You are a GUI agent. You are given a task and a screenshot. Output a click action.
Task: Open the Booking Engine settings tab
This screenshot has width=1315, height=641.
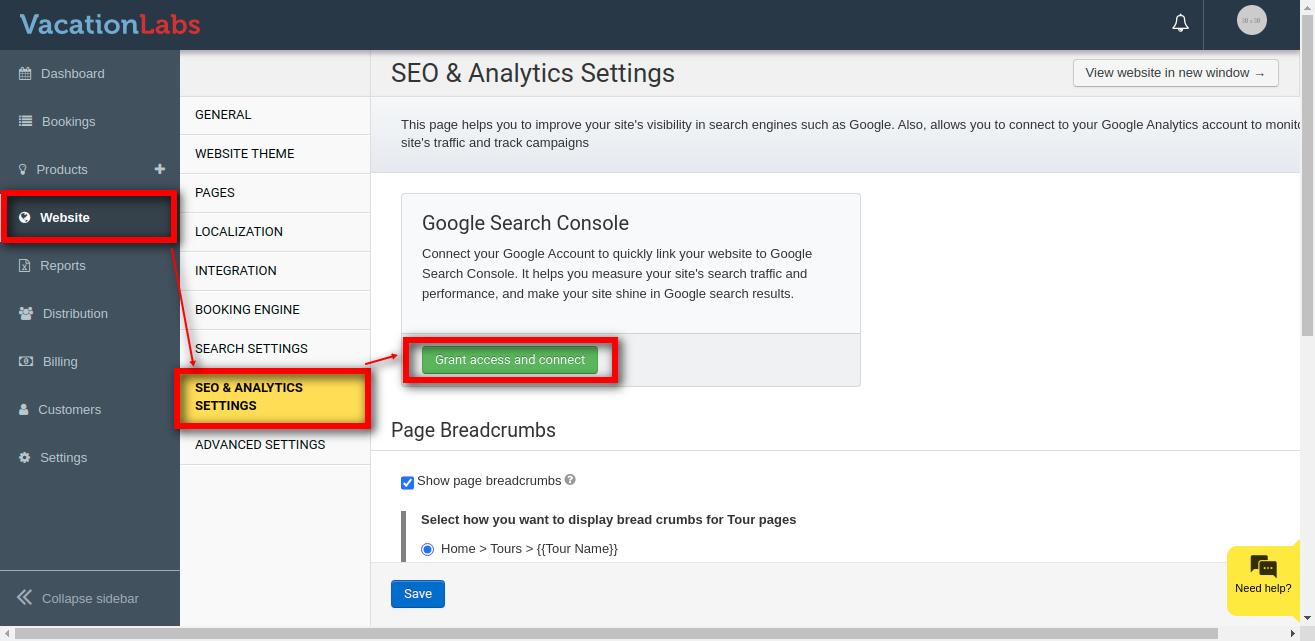coord(247,309)
